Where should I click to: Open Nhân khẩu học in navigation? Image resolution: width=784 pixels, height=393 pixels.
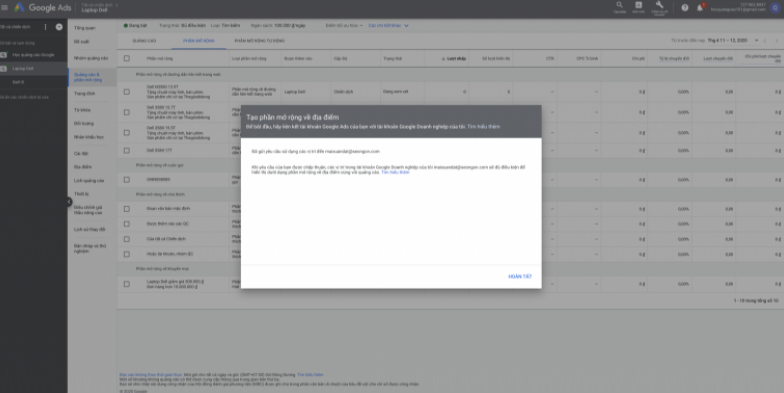click(89, 137)
